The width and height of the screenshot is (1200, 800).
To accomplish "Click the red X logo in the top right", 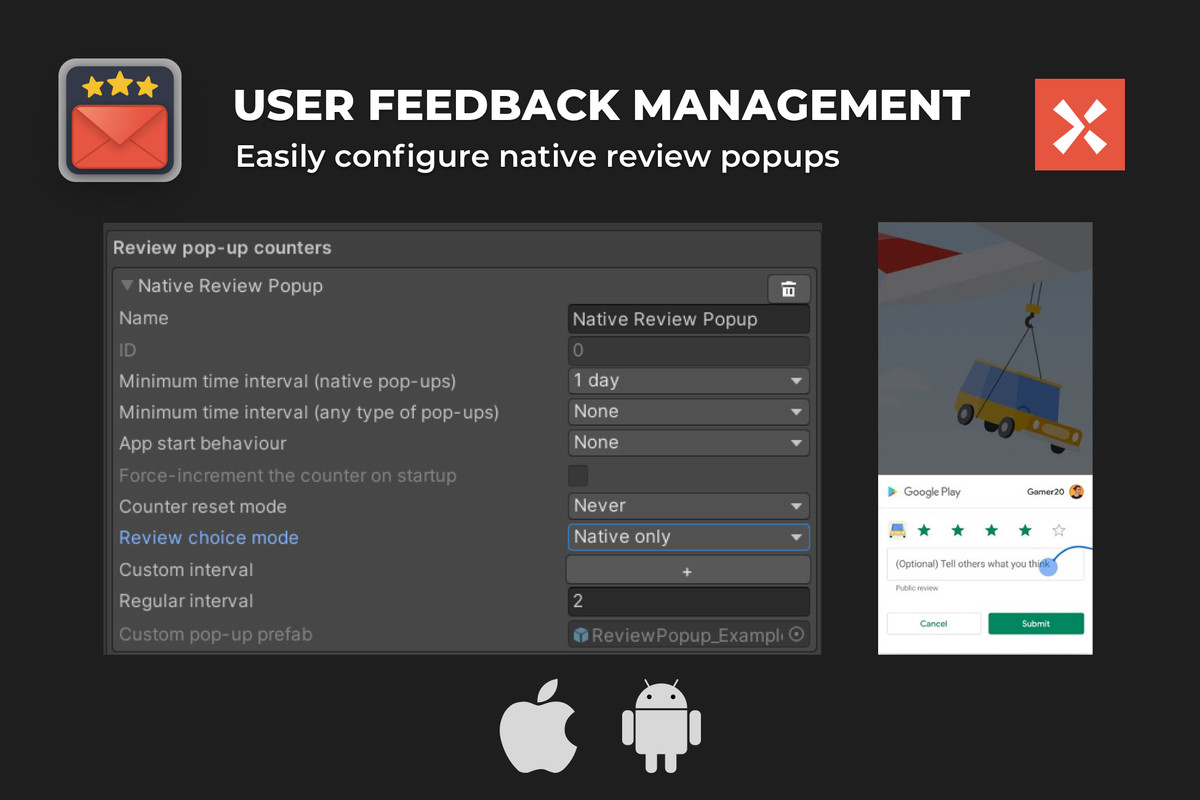I will (x=1080, y=123).
